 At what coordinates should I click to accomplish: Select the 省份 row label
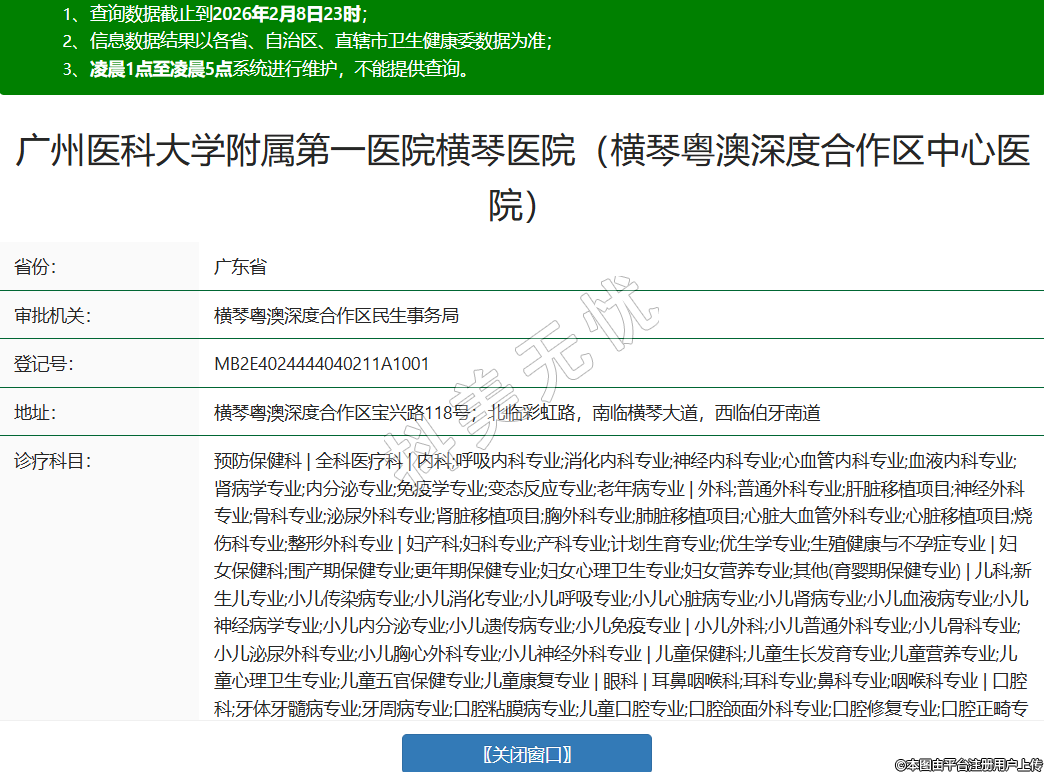click(35, 267)
